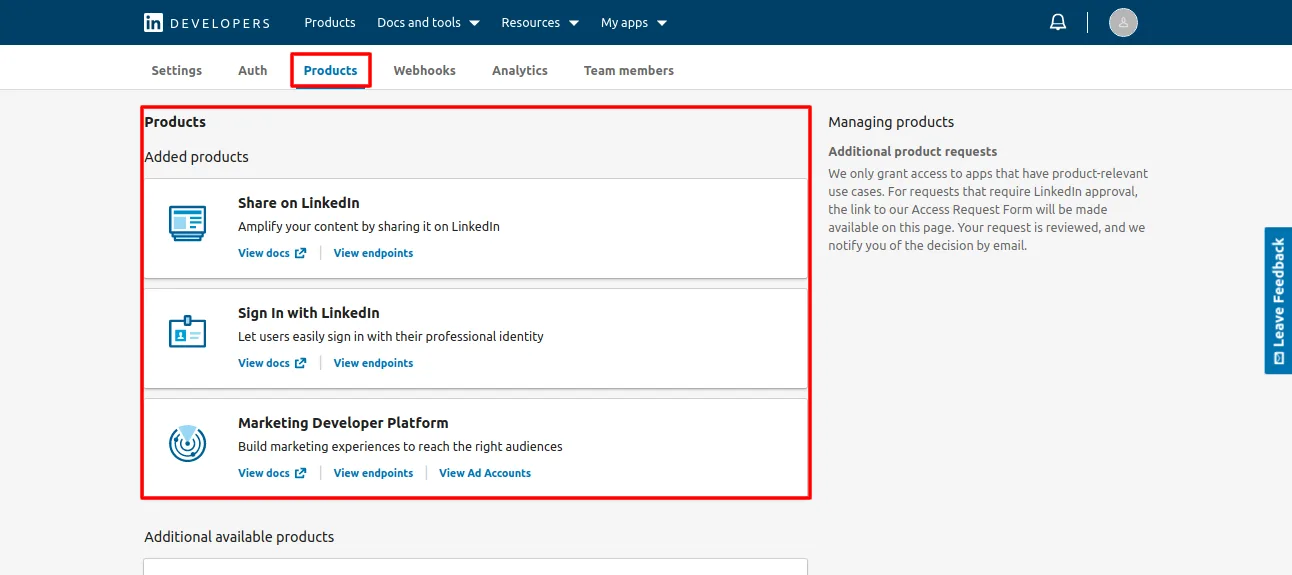Open Products in the top navigation bar
Image resolution: width=1292 pixels, height=575 pixels.
coord(330,22)
